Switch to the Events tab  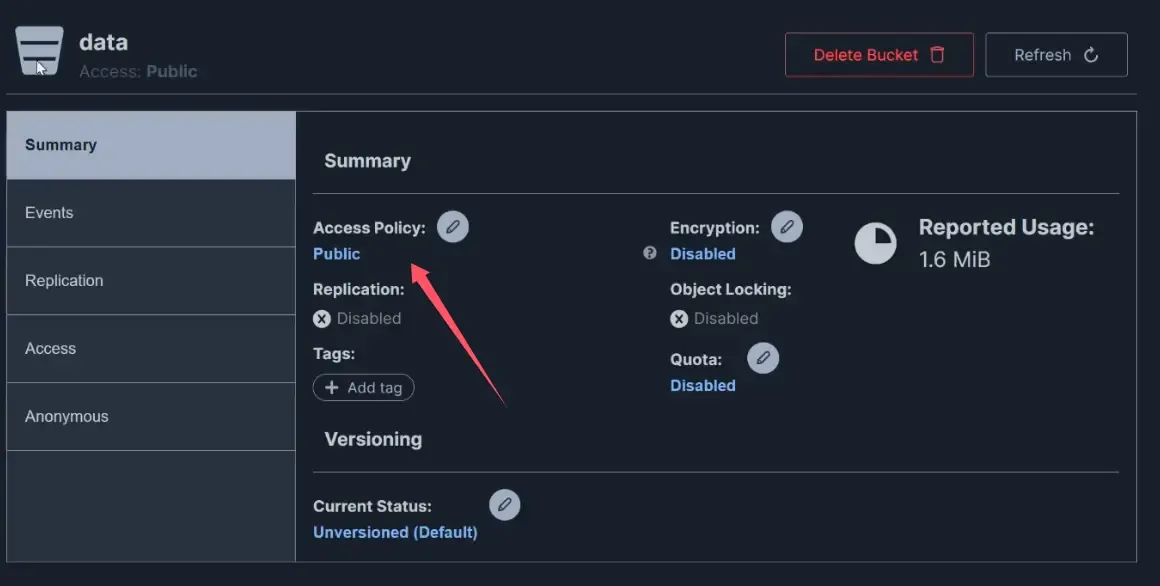coord(151,213)
